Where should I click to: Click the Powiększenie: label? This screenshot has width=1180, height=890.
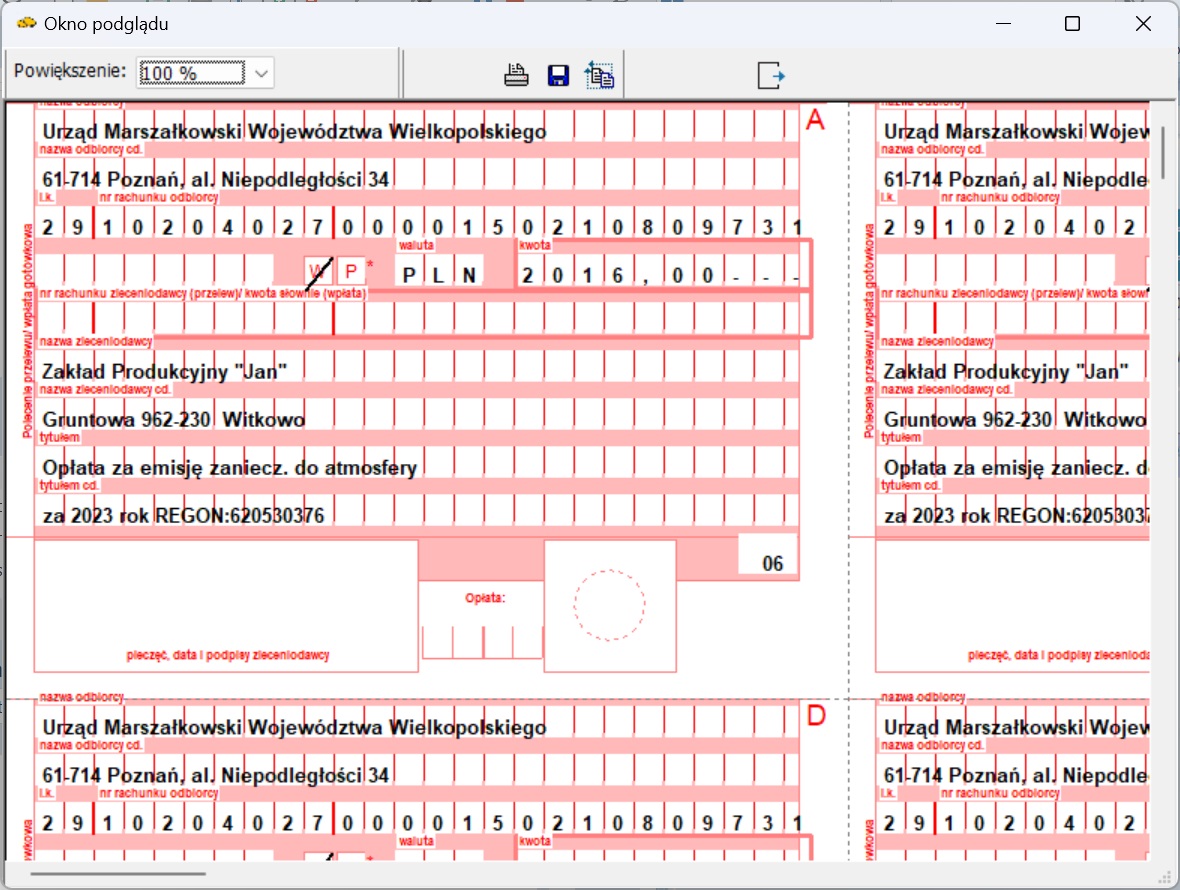[x=70, y=71]
